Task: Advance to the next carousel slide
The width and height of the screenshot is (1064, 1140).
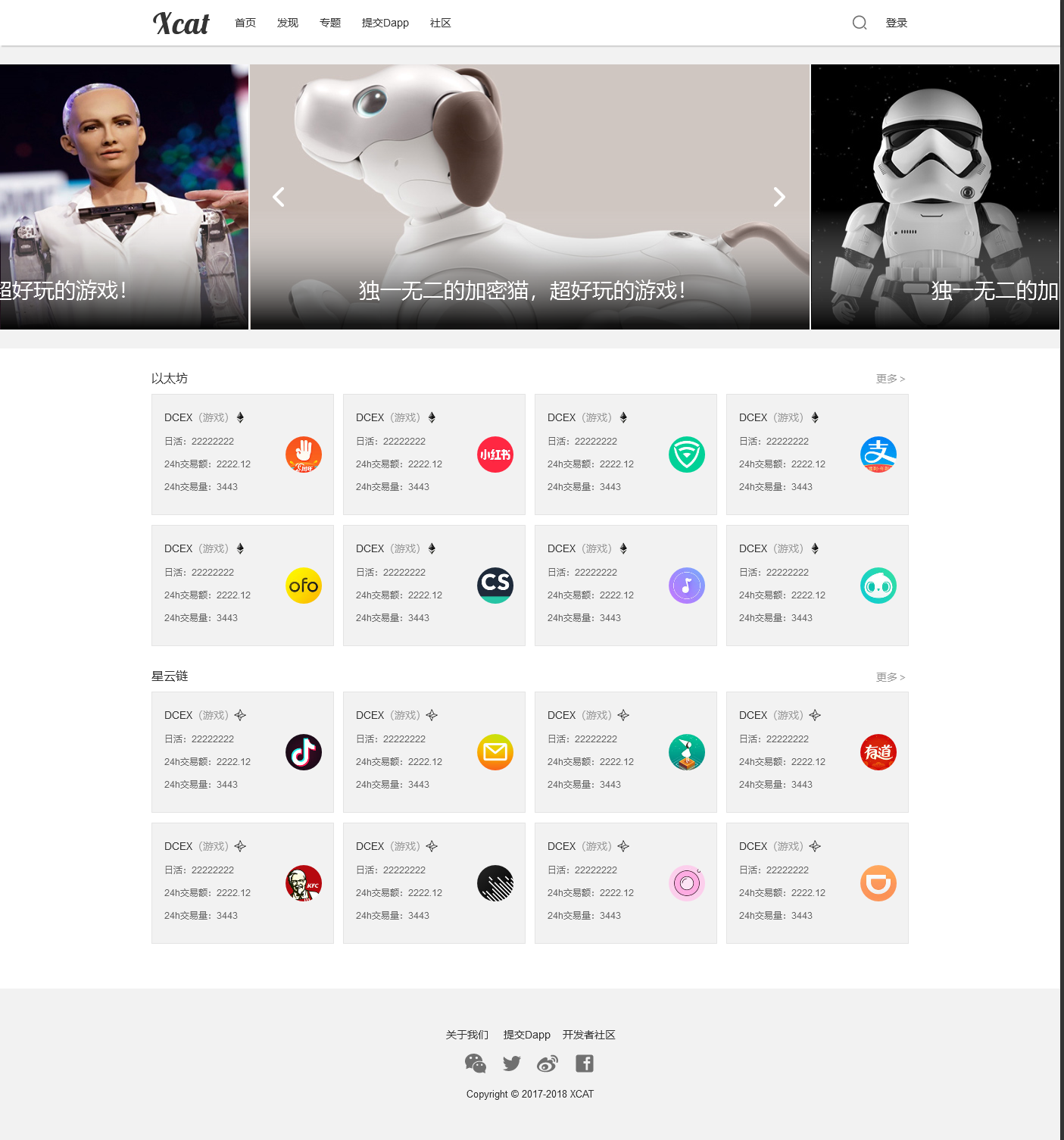Action: tap(779, 197)
